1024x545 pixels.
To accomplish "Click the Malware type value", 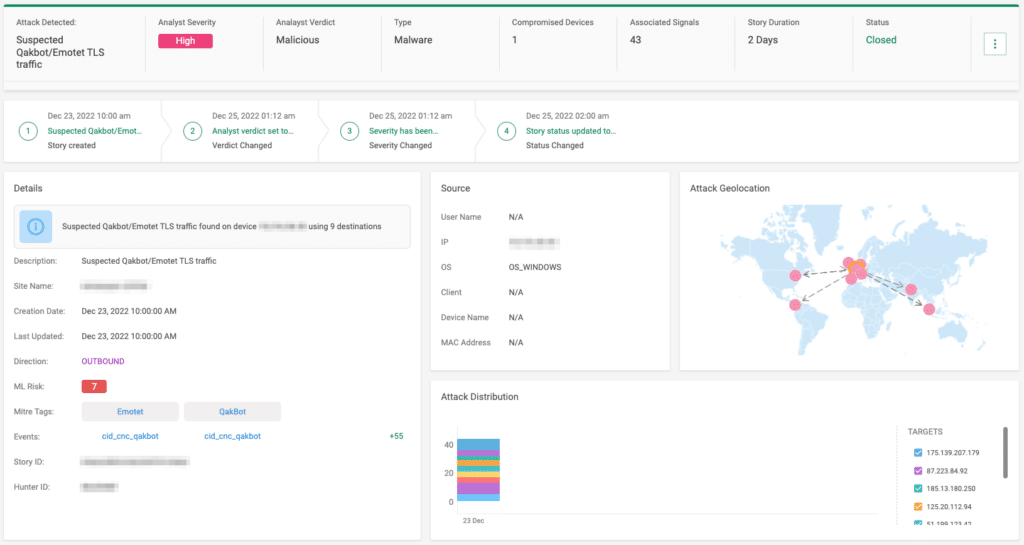I will (413, 40).
